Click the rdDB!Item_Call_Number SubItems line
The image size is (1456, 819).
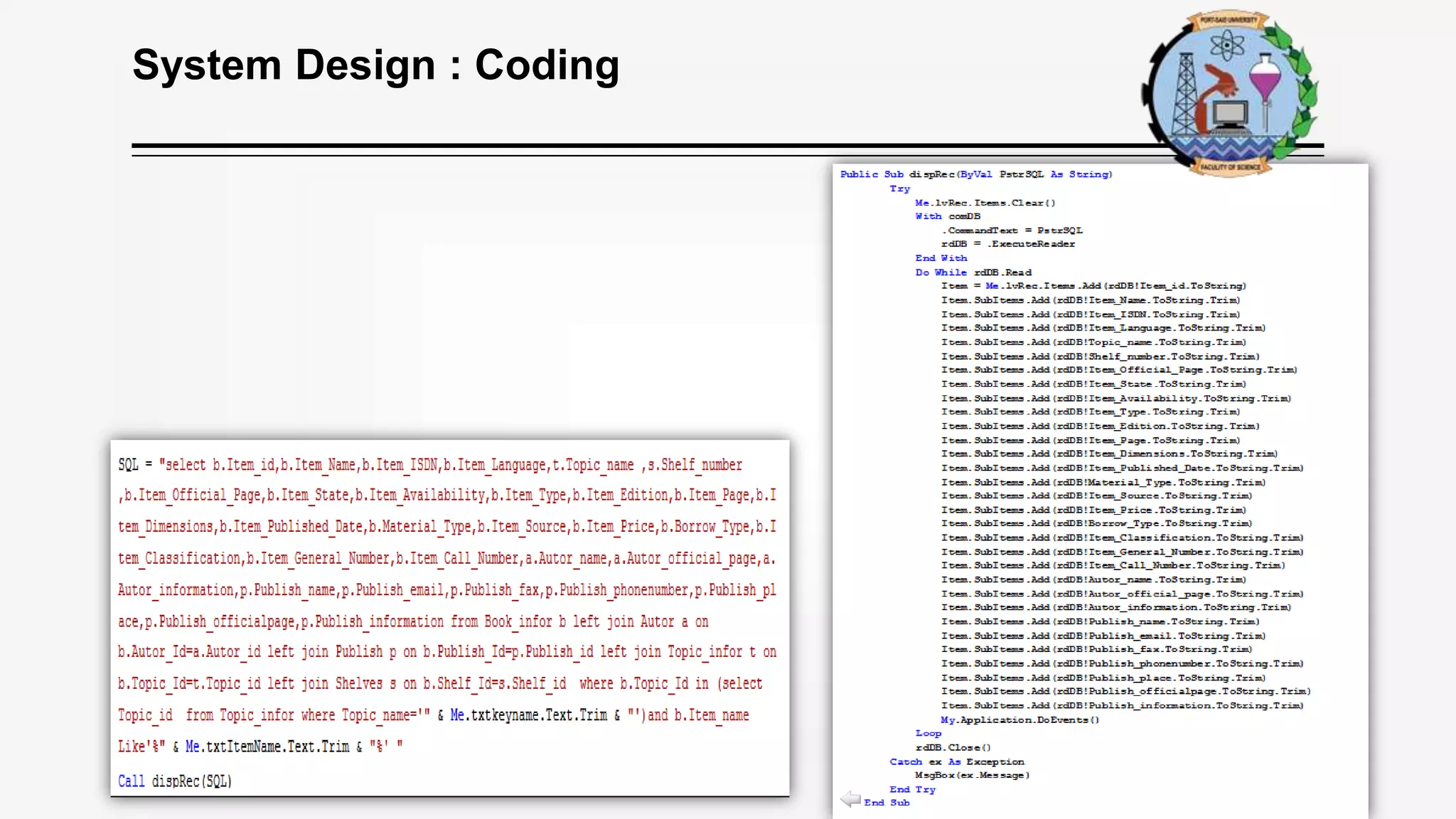pyautogui.click(x=1113, y=565)
